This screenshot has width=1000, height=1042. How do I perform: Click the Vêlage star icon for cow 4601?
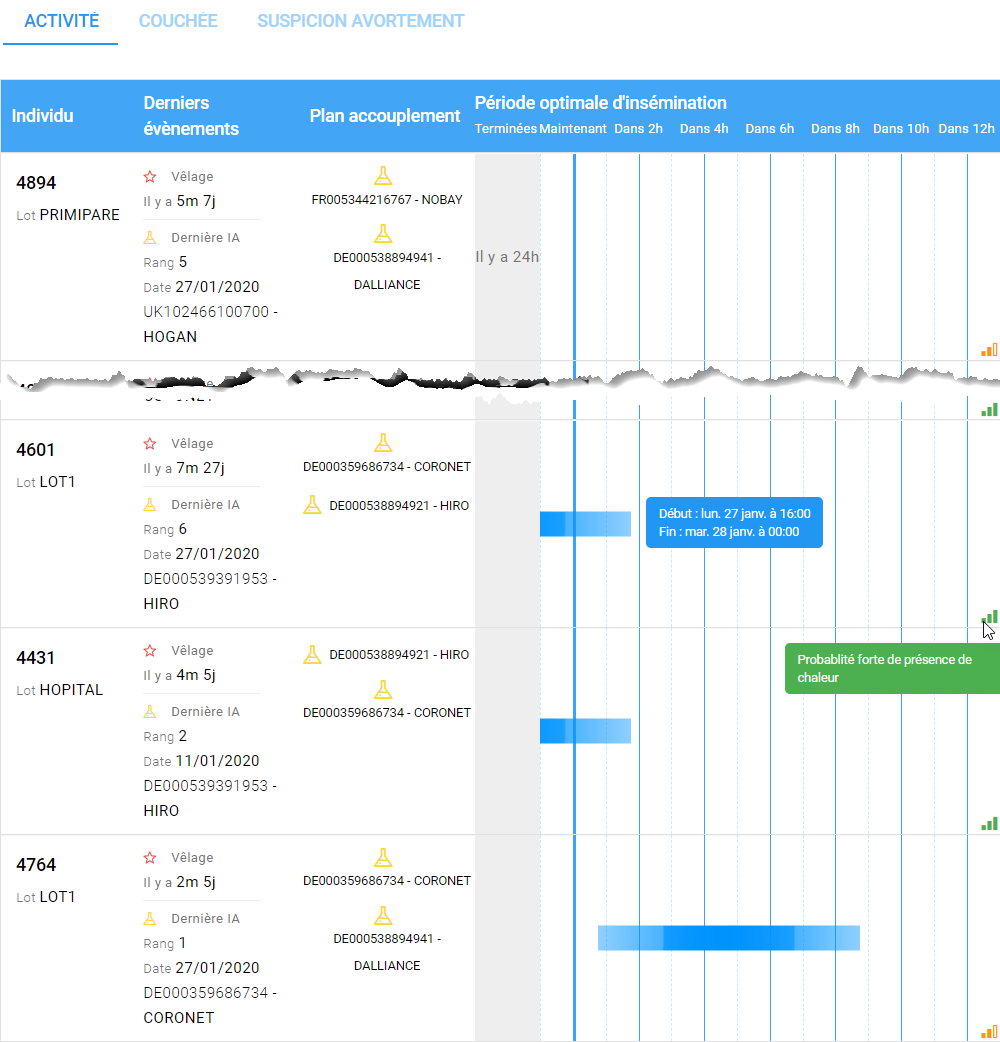(x=150, y=444)
